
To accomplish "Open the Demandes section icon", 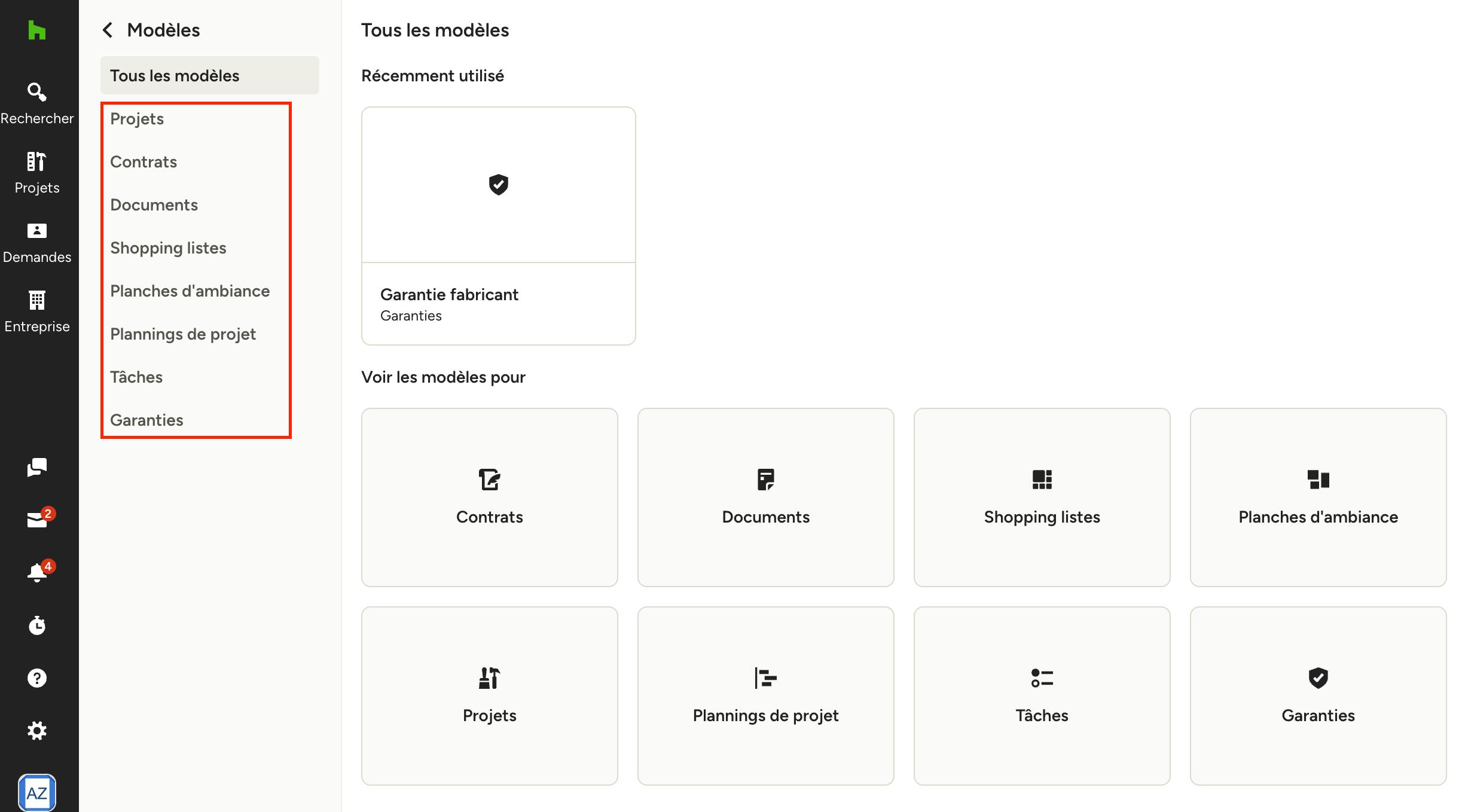I will tap(37, 231).
